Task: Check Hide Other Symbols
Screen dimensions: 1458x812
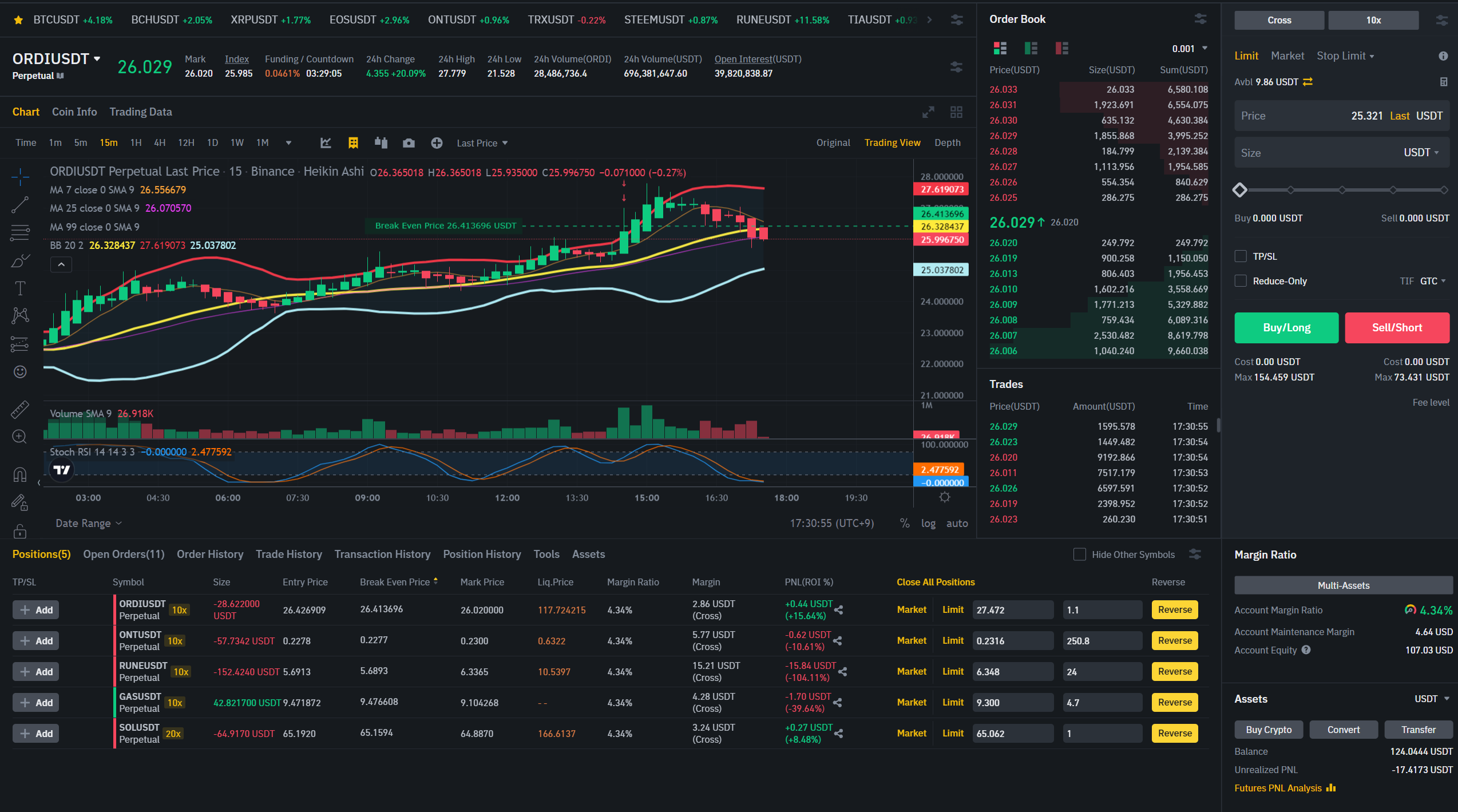Action: tap(1080, 554)
